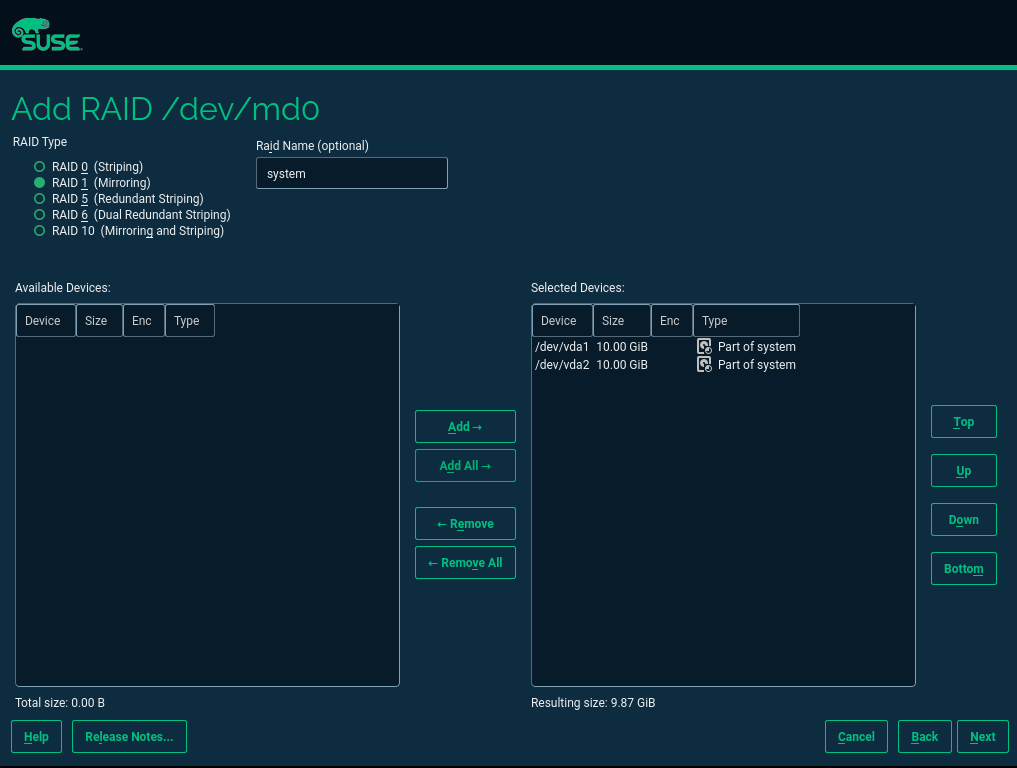
Task: Click the SUSE chameleon logo
Action: 46,35
